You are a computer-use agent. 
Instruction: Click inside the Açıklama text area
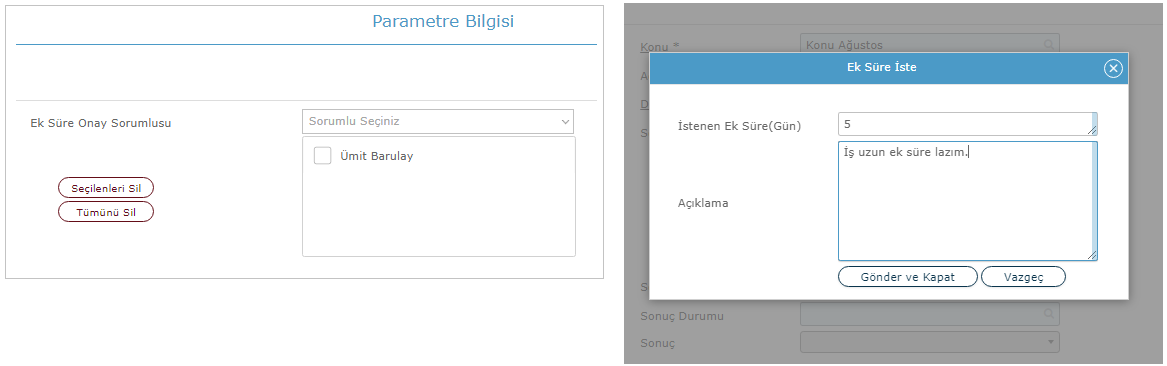click(x=964, y=201)
